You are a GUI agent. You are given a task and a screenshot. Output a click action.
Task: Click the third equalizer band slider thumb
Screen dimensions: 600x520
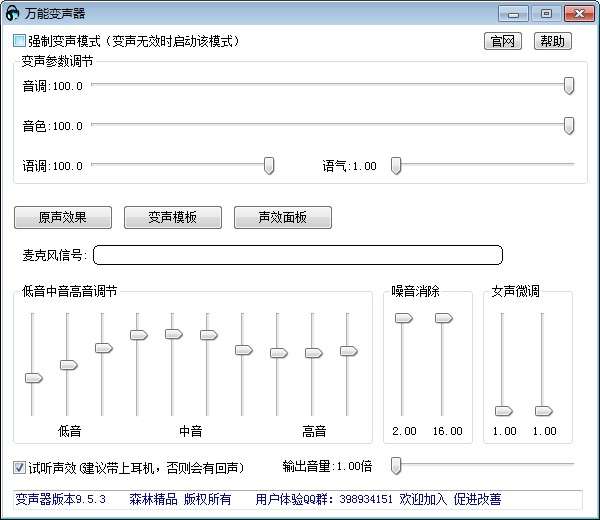[104, 348]
